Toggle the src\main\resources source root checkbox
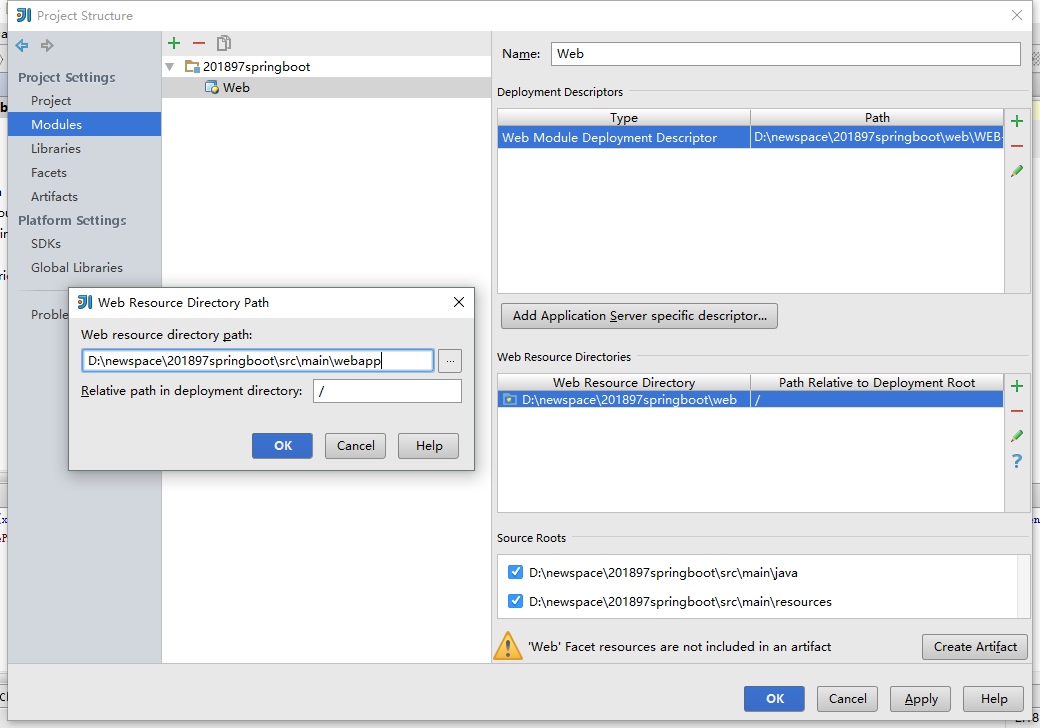This screenshot has height=728, width=1040. point(516,601)
